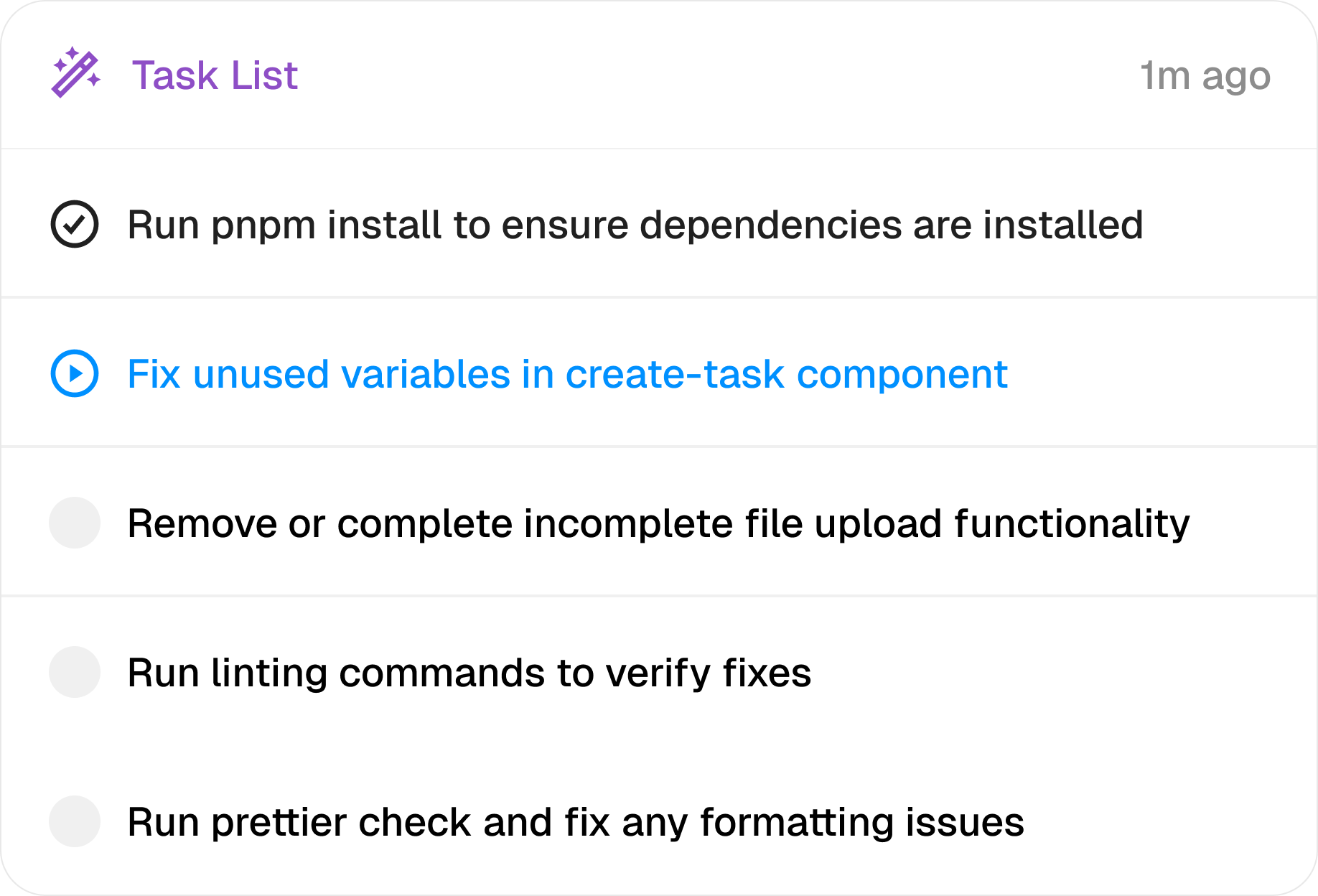Select "Run prettier check" formatting task
Image resolution: width=1318 pixels, height=896 pixels.
click(575, 822)
